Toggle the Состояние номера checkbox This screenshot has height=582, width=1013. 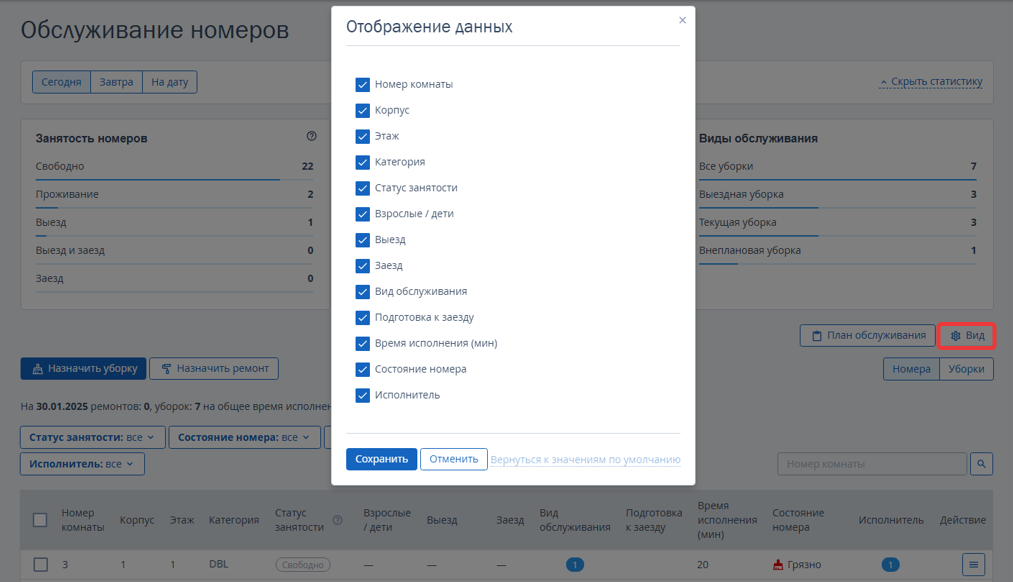362,369
